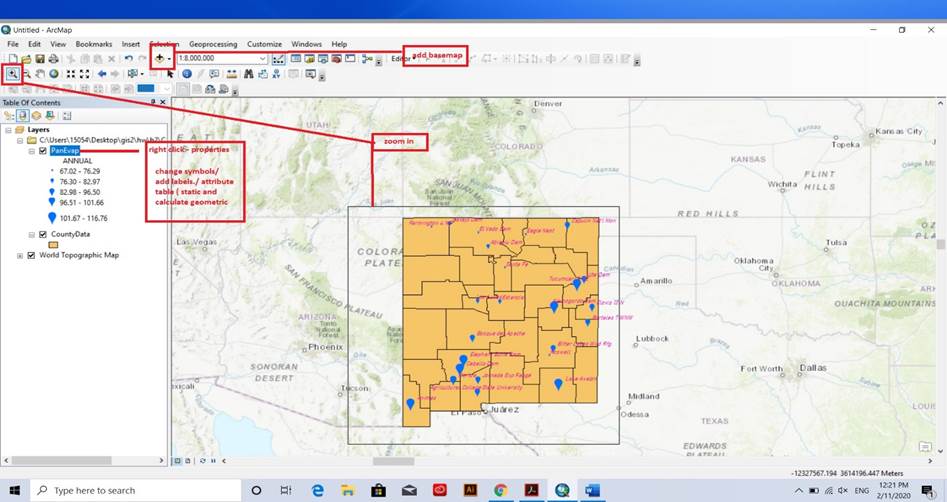Screen dimensions: 947x502
Task: Click the 101.67 - 116.76 marker symbol
Action: [x=52, y=218]
